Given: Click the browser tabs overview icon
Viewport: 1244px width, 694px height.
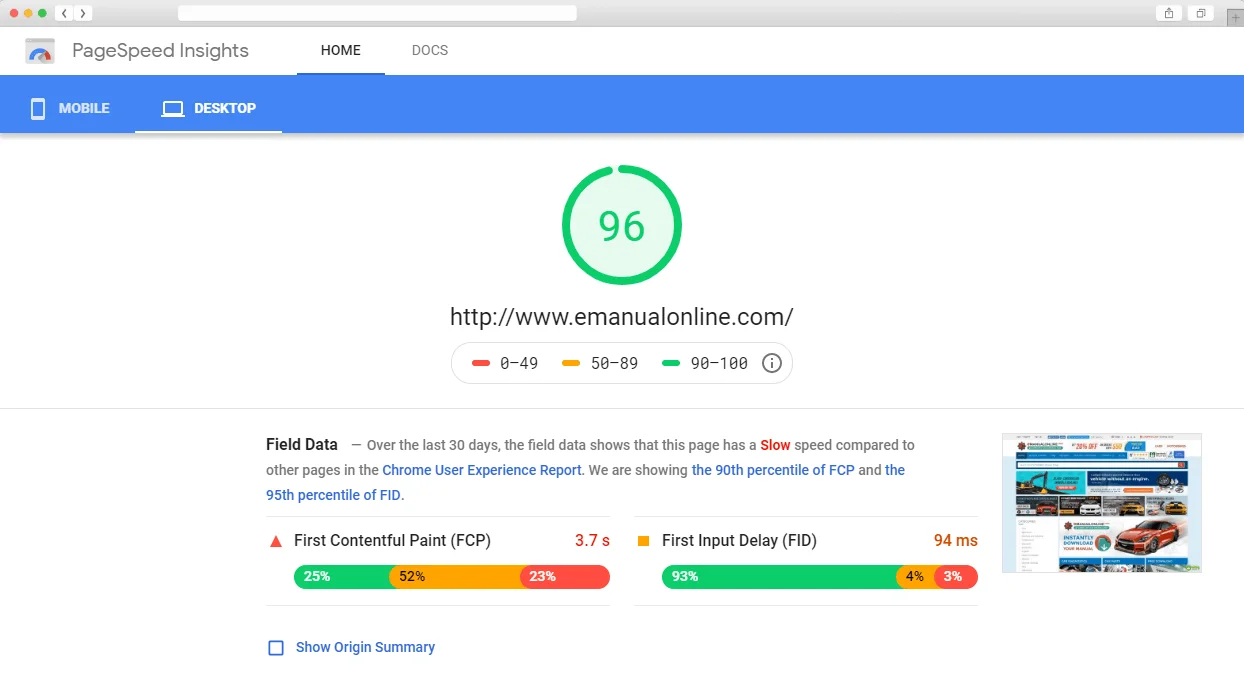Looking at the screenshot, I should point(1200,13).
